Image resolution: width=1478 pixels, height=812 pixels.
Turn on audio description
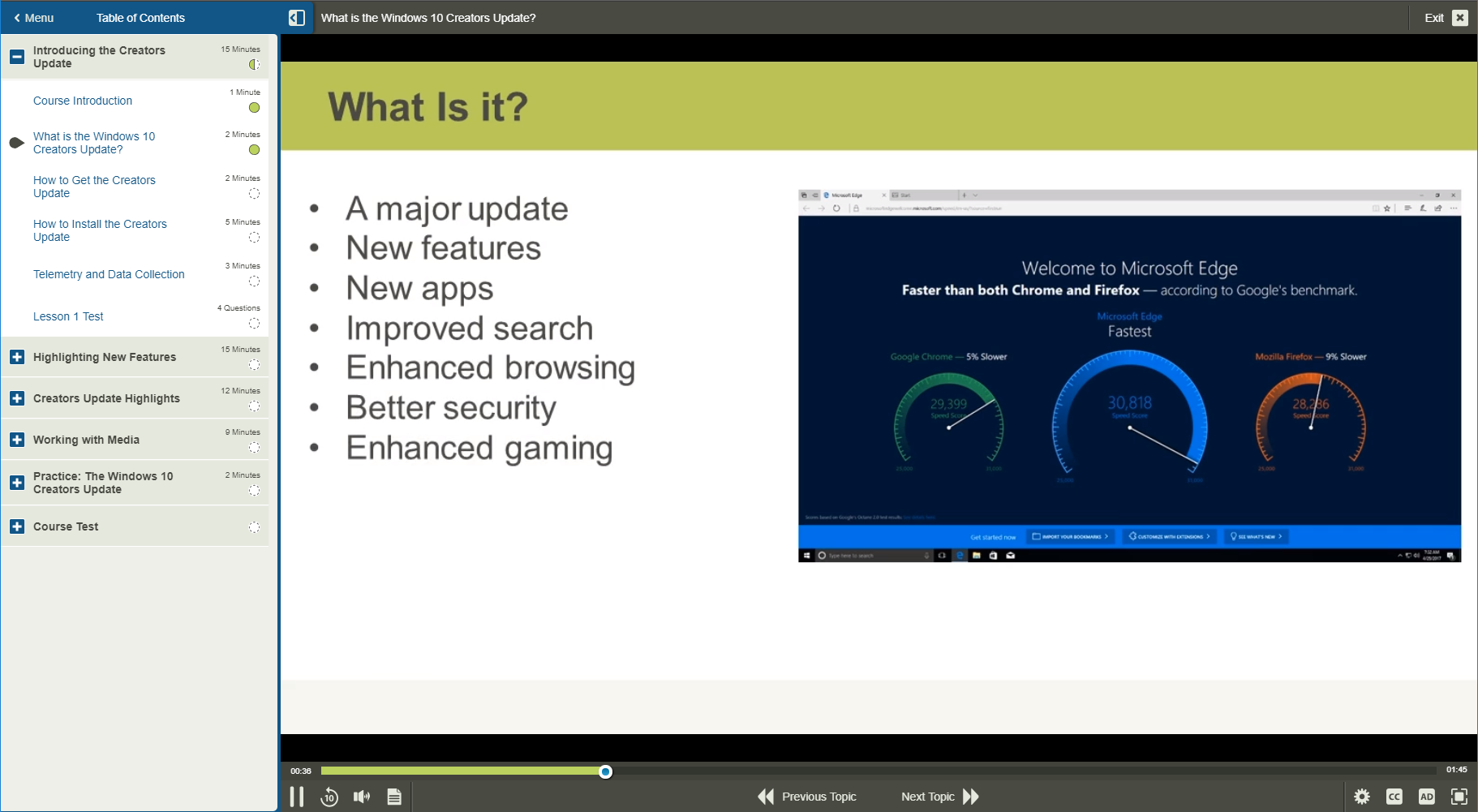click(1427, 796)
